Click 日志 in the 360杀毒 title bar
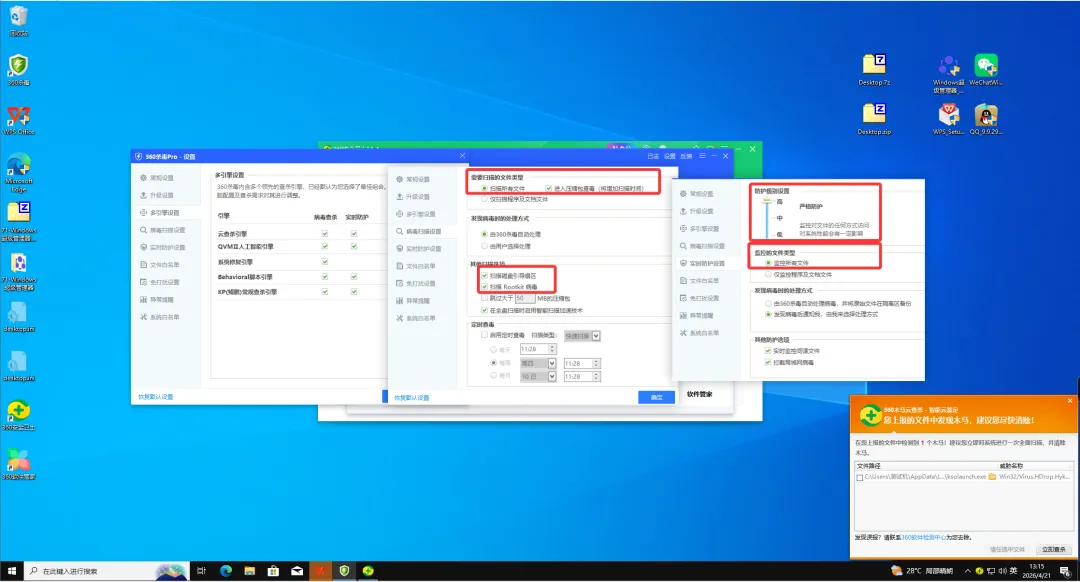The width and height of the screenshot is (1080, 582). [653, 156]
